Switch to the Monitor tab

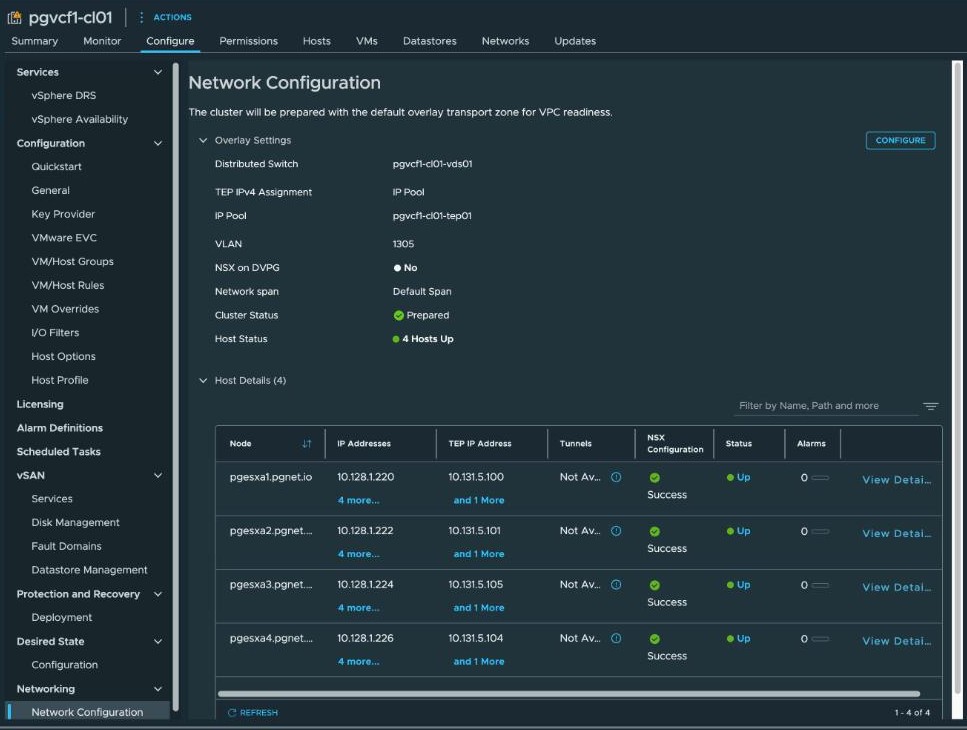[x=102, y=41]
